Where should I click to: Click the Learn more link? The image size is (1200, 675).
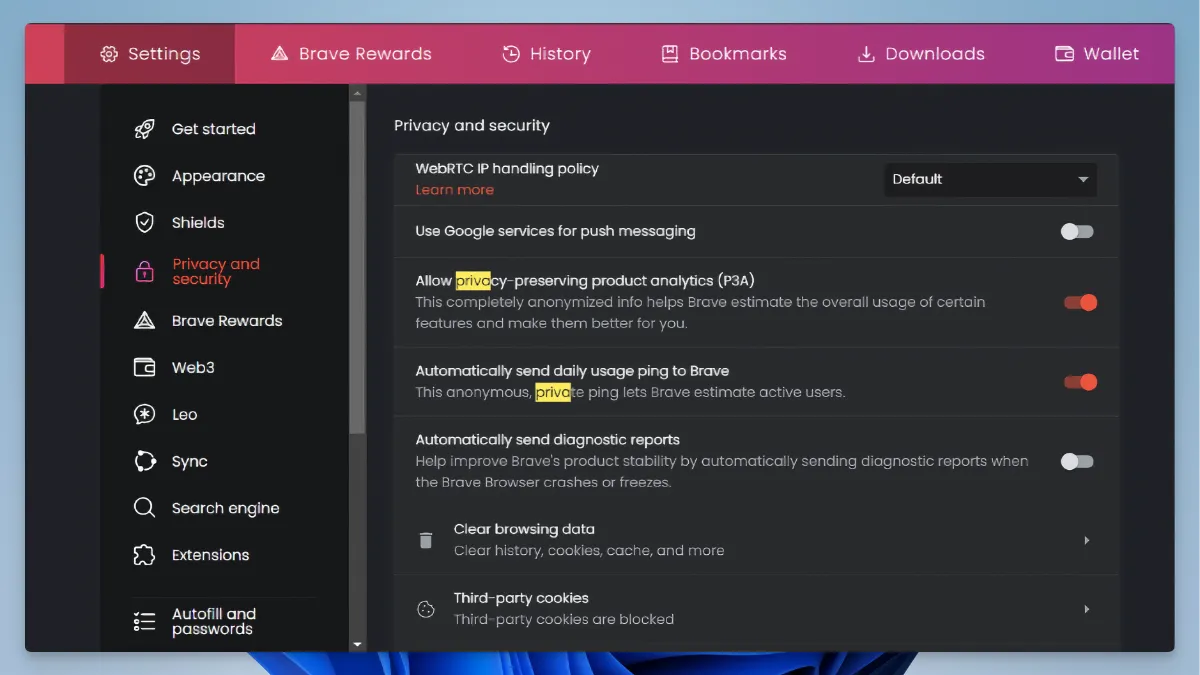454,190
